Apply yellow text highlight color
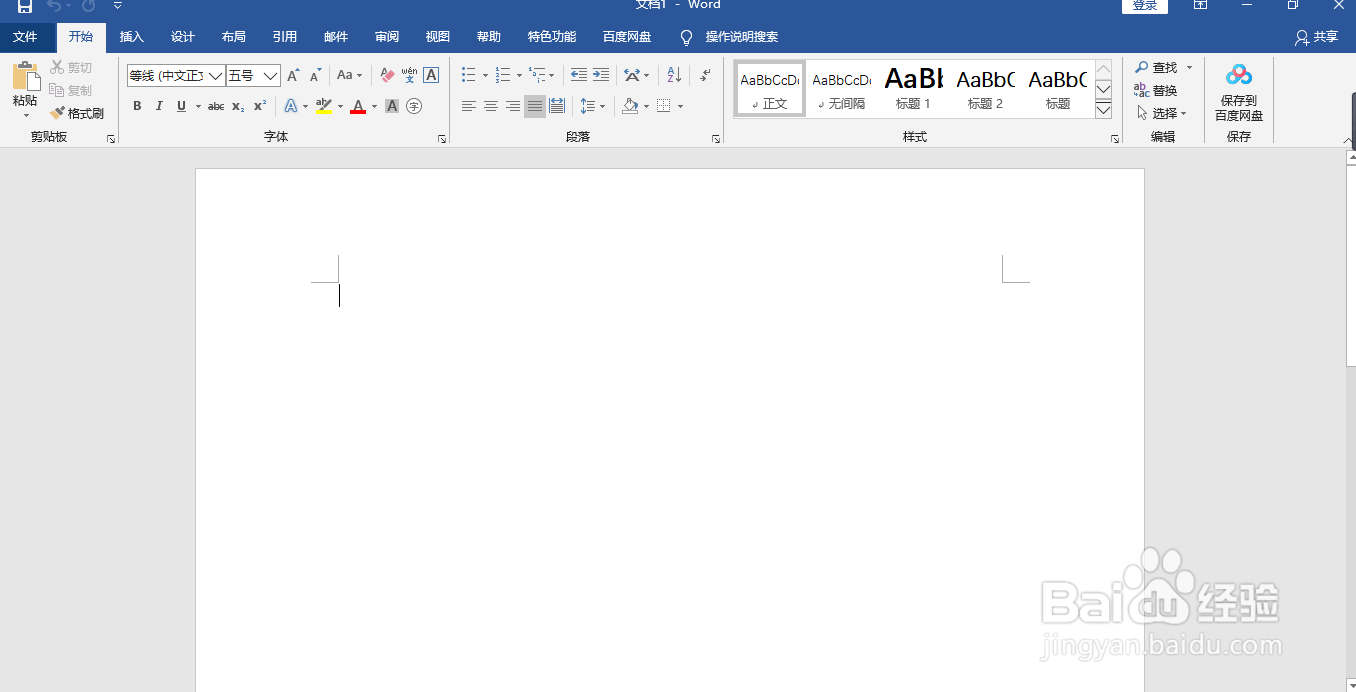This screenshot has width=1356, height=692. pyautogui.click(x=323, y=106)
